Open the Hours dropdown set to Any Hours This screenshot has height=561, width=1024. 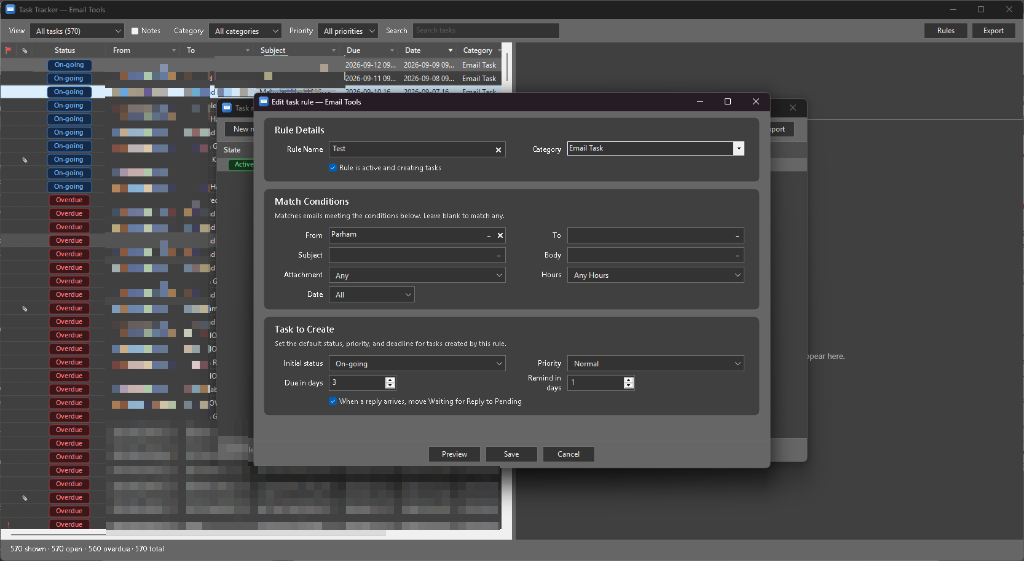656,275
